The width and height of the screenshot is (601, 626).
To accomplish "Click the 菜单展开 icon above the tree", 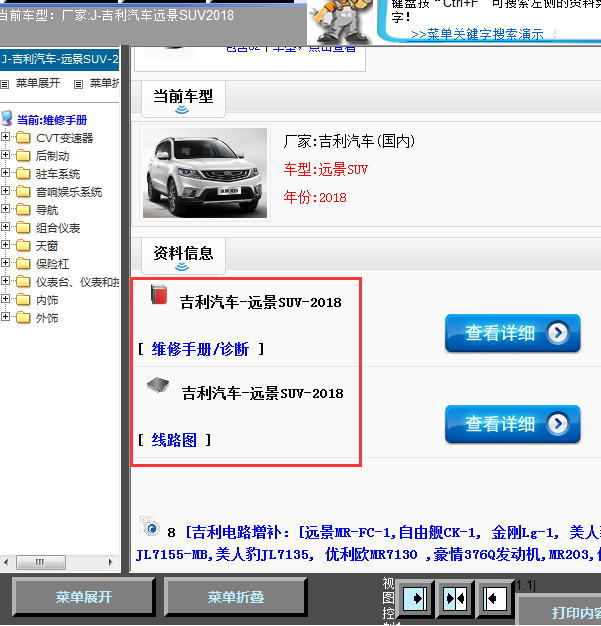I will 5,84.
